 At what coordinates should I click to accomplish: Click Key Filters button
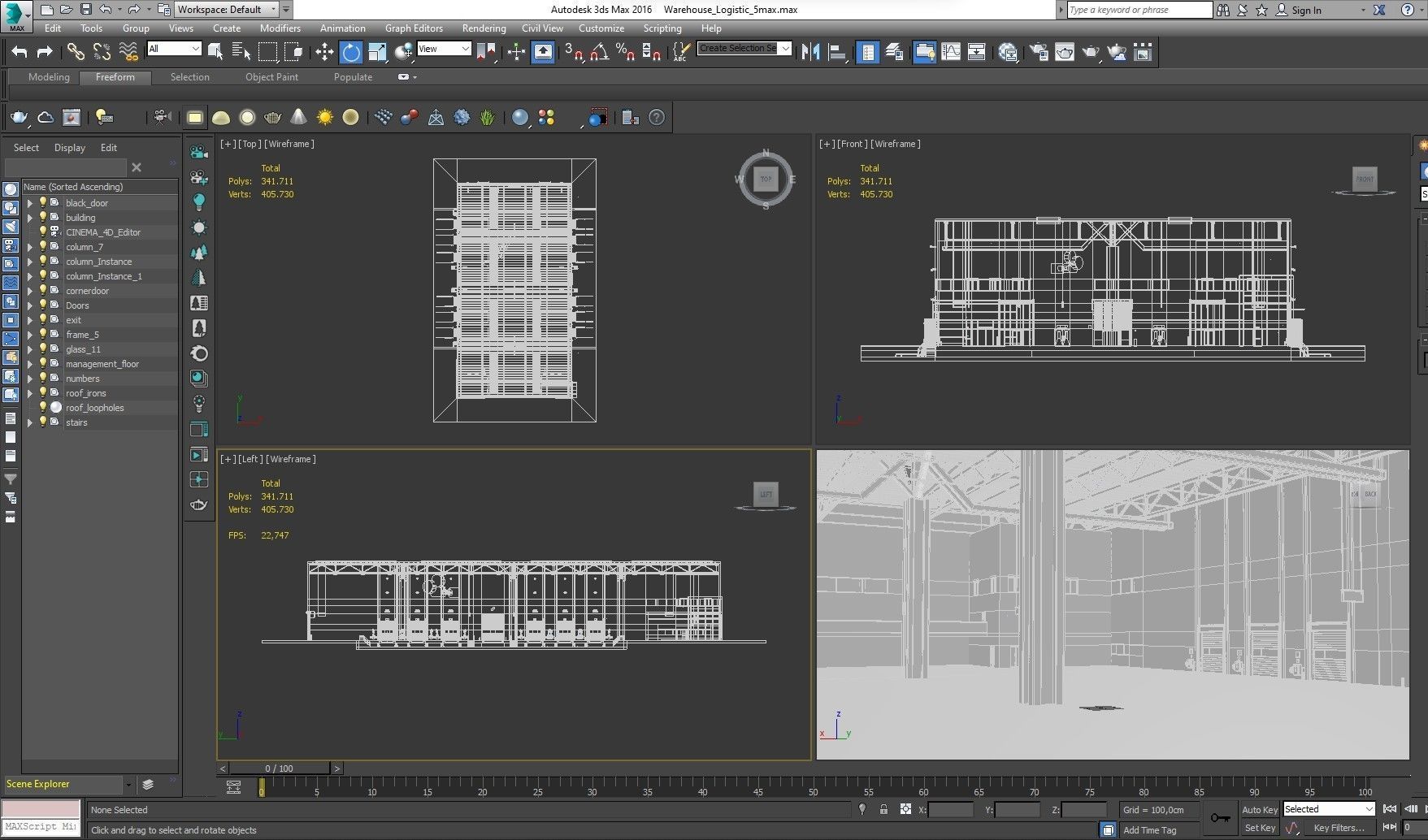[x=1339, y=828]
